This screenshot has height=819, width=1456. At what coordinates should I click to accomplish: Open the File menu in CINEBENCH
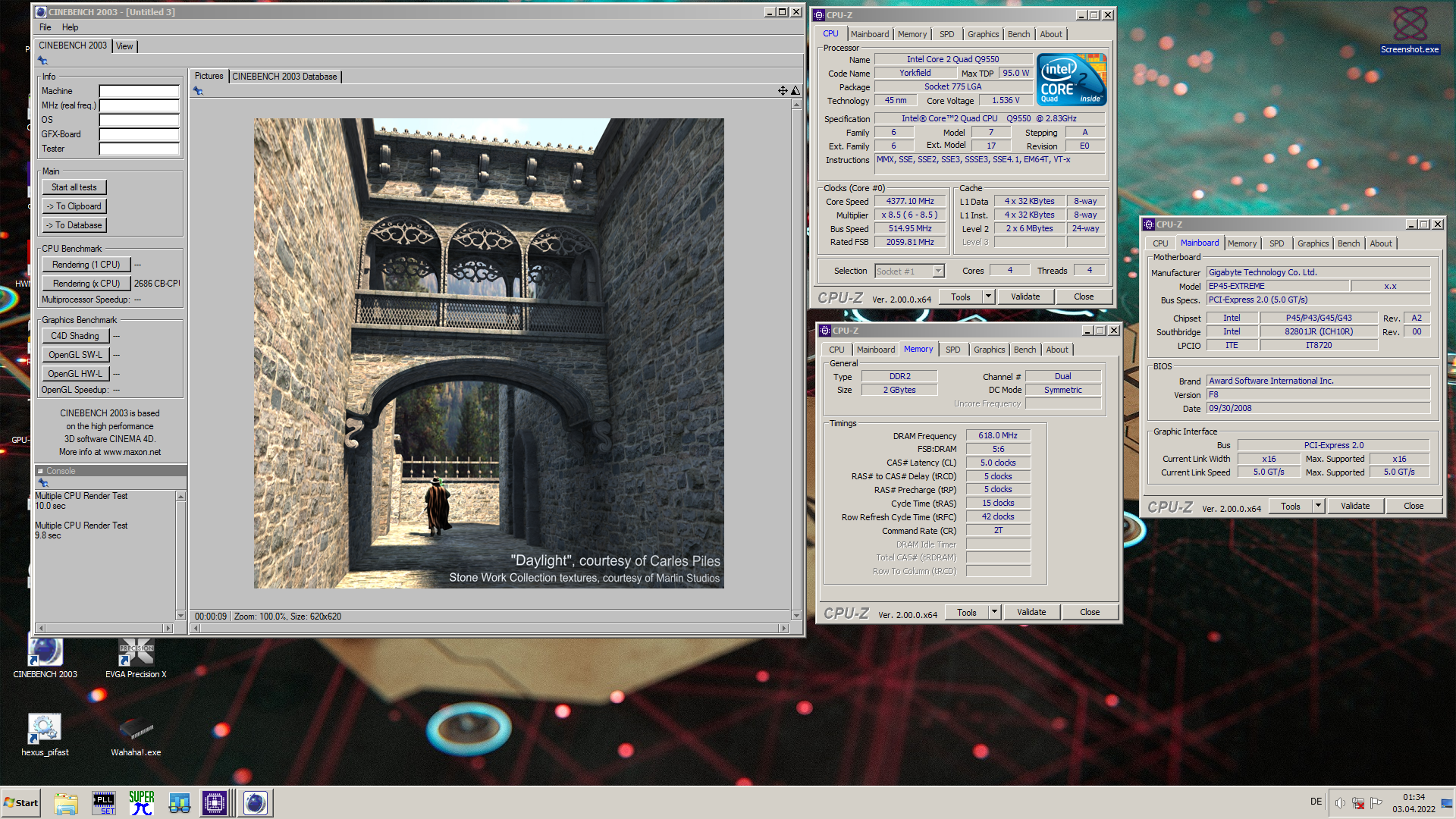(45, 27)
